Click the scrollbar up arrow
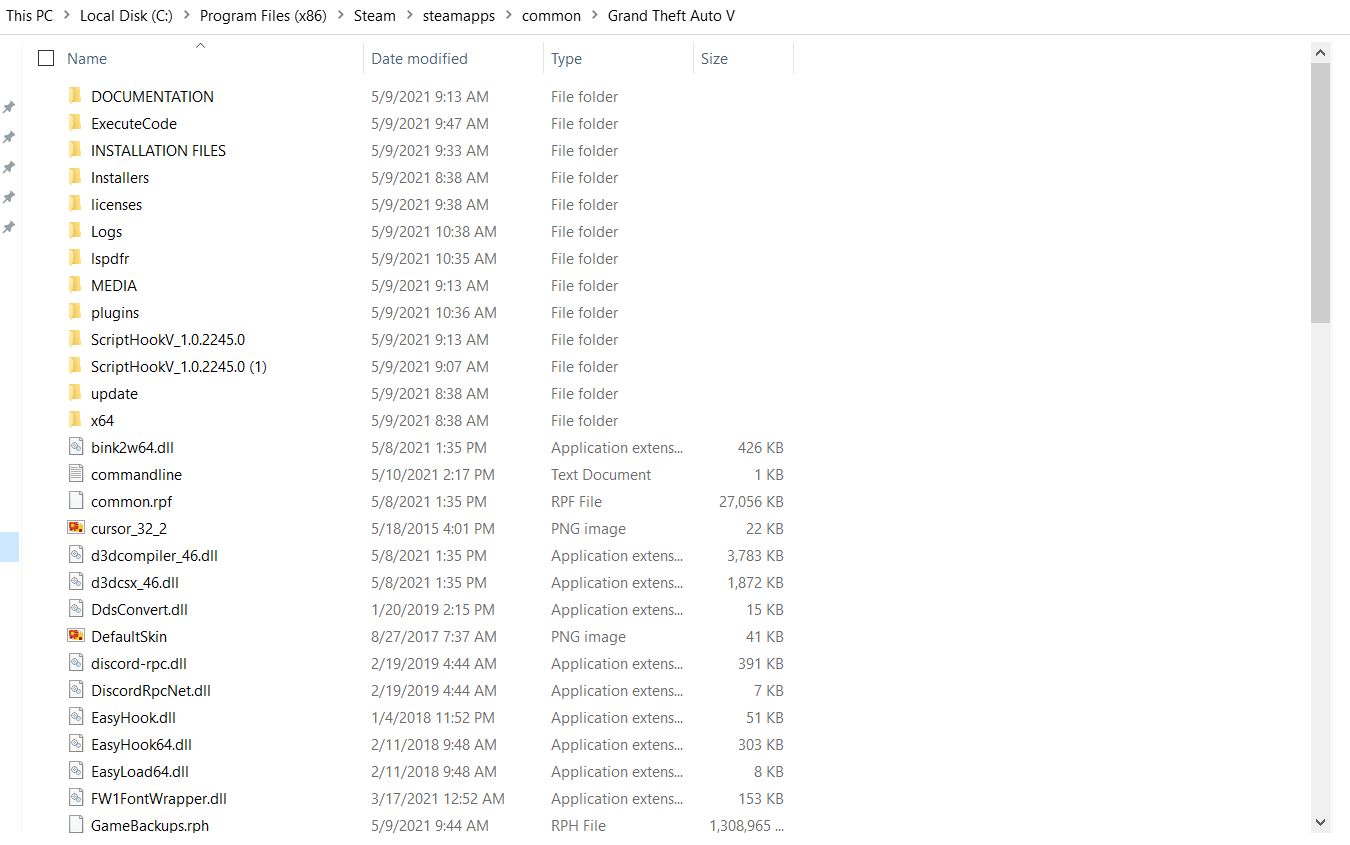This screenshot has width=1350, height=845. (1320, 52)
